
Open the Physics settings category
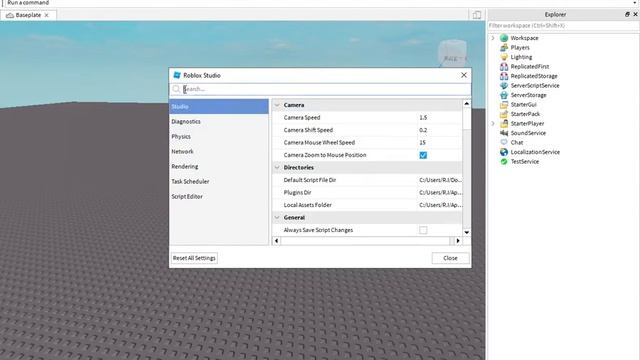(219, 137)
